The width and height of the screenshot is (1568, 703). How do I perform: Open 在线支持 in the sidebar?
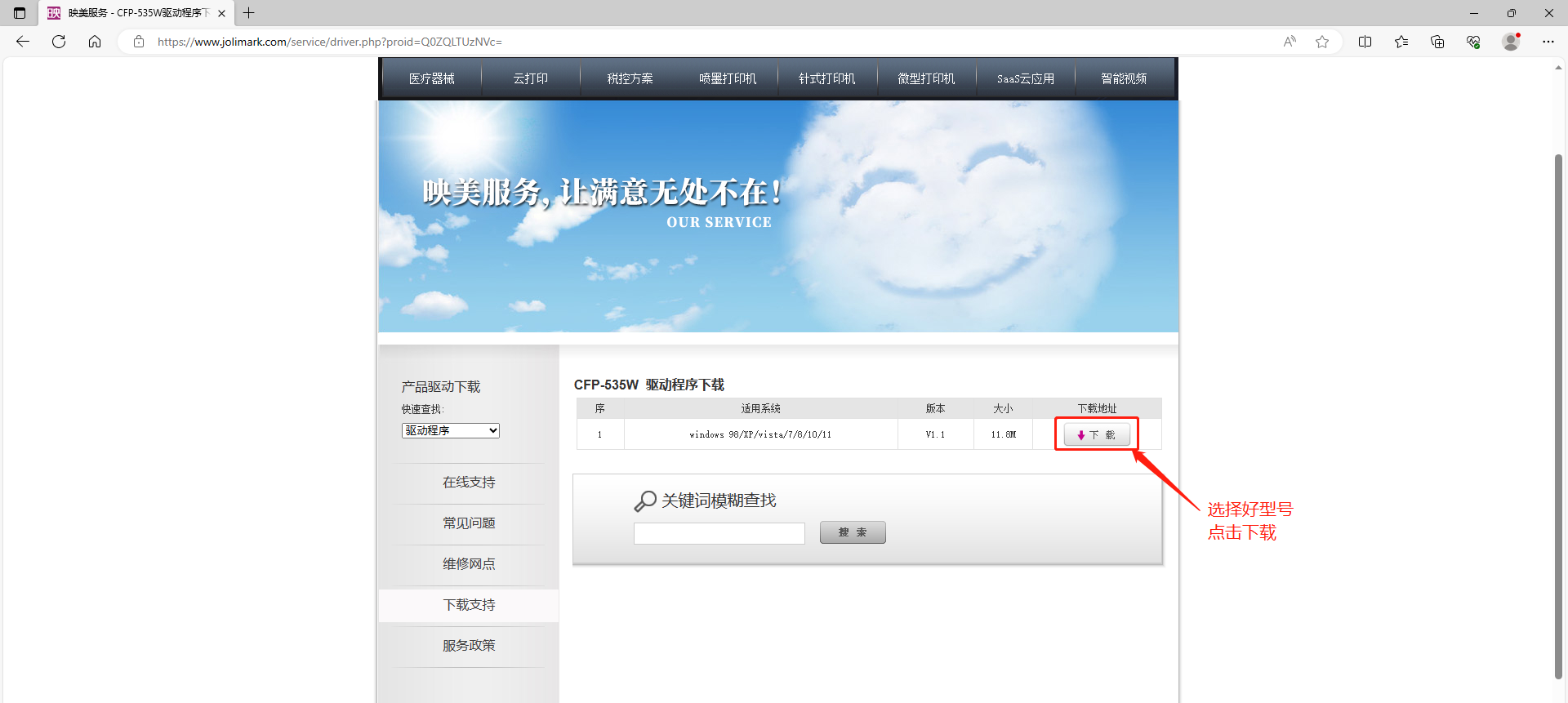click(469, 483)
